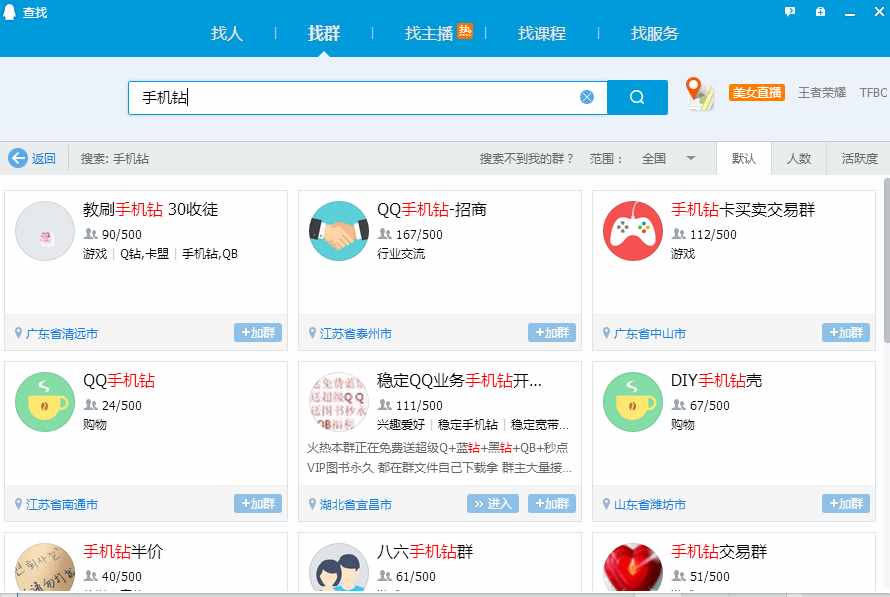Click the handshake avatar of QQ手机钻-招商 group

point(338,226)
